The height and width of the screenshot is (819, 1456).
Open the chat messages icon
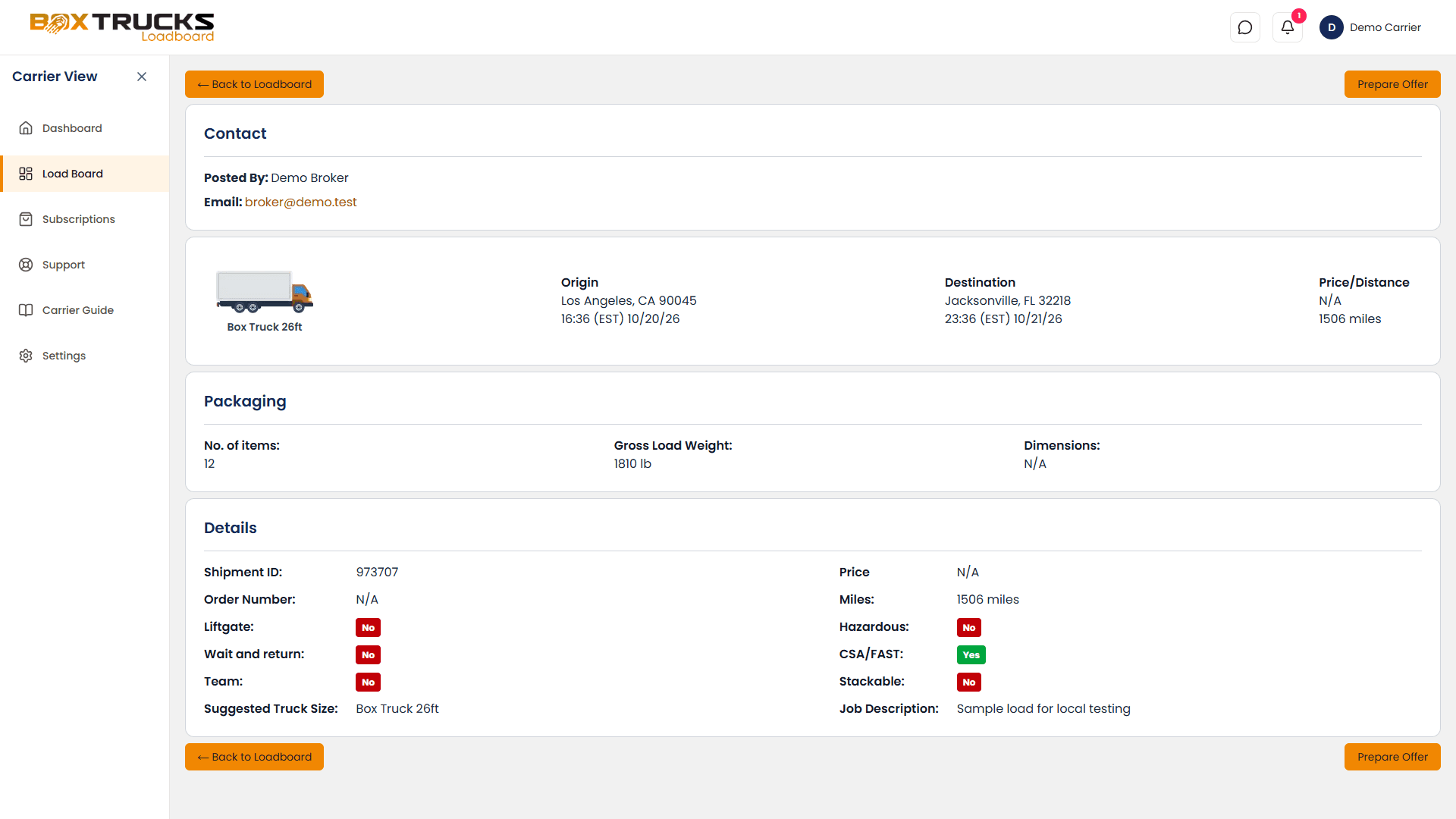click(x=1244, y=27)
